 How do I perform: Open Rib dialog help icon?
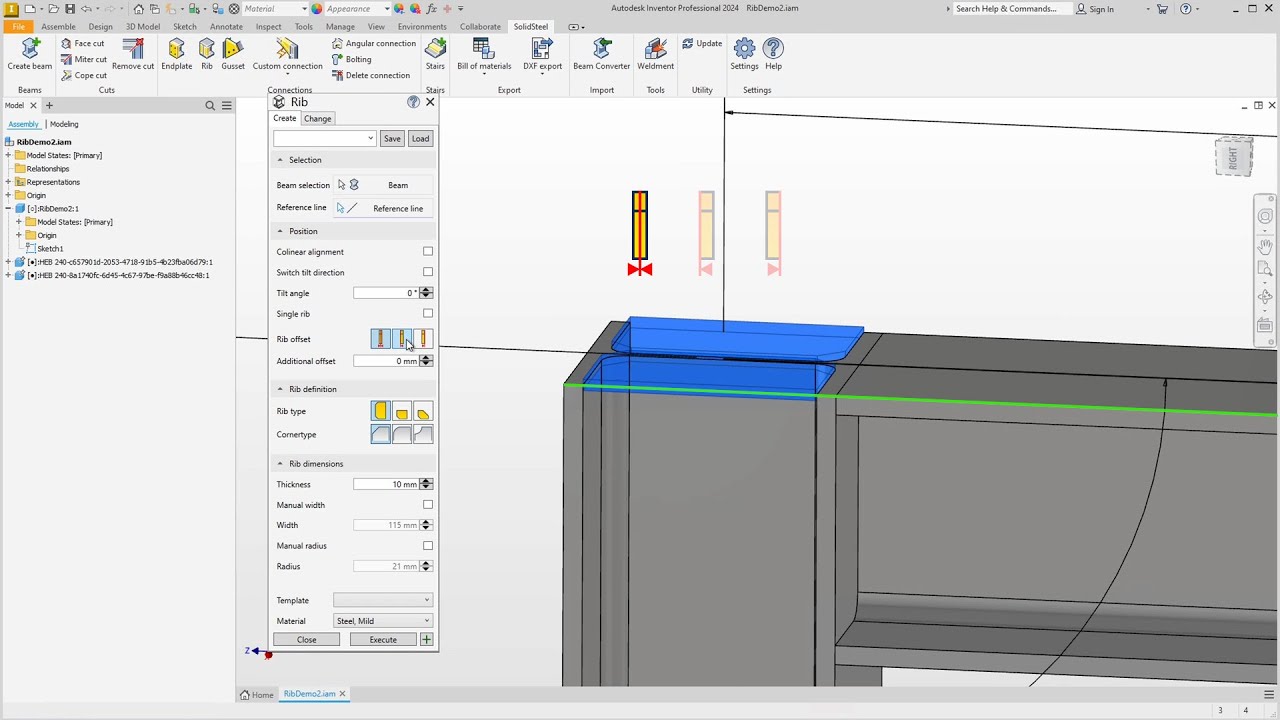coord(413,102)
